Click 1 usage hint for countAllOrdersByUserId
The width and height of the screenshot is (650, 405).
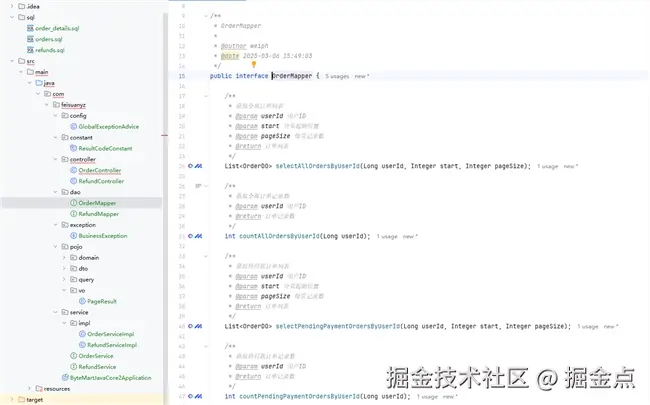[x=387, y=236]
